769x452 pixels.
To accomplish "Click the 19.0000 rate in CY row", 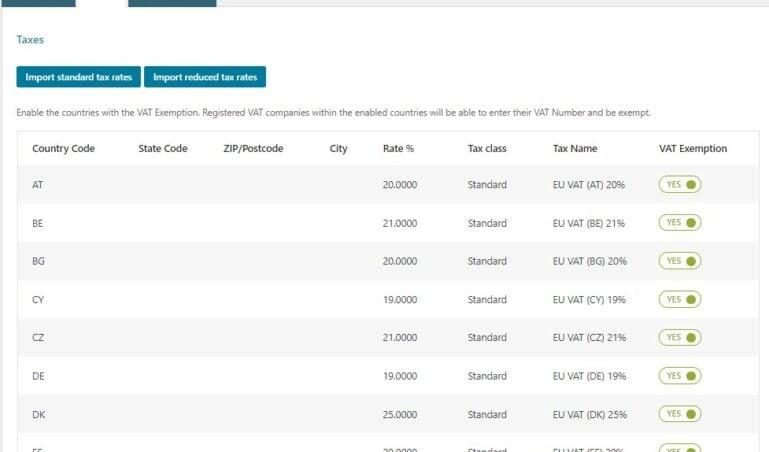I will click(400, 300).
